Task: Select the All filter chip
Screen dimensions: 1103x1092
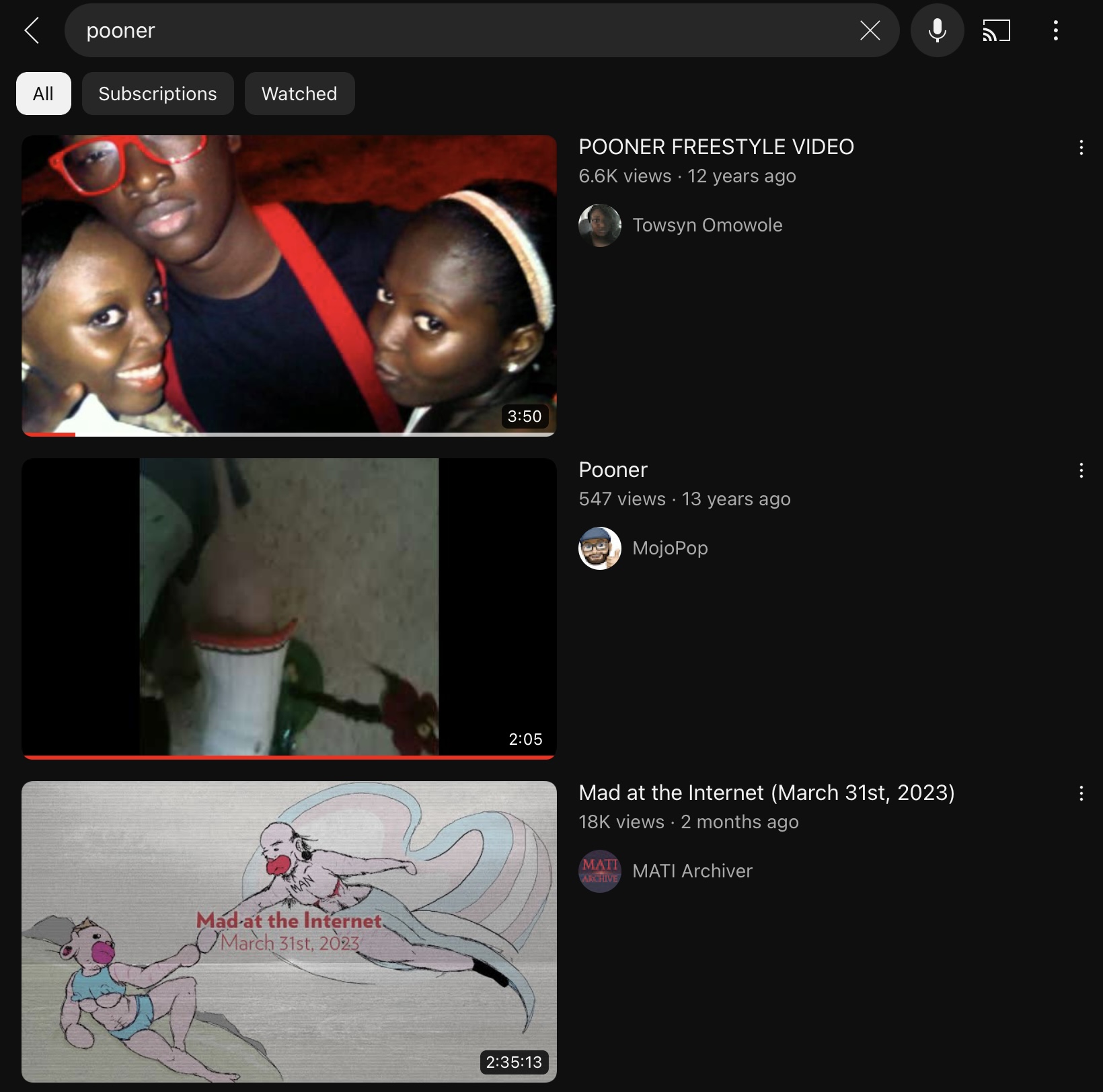Action: click(x=44, y=94)
